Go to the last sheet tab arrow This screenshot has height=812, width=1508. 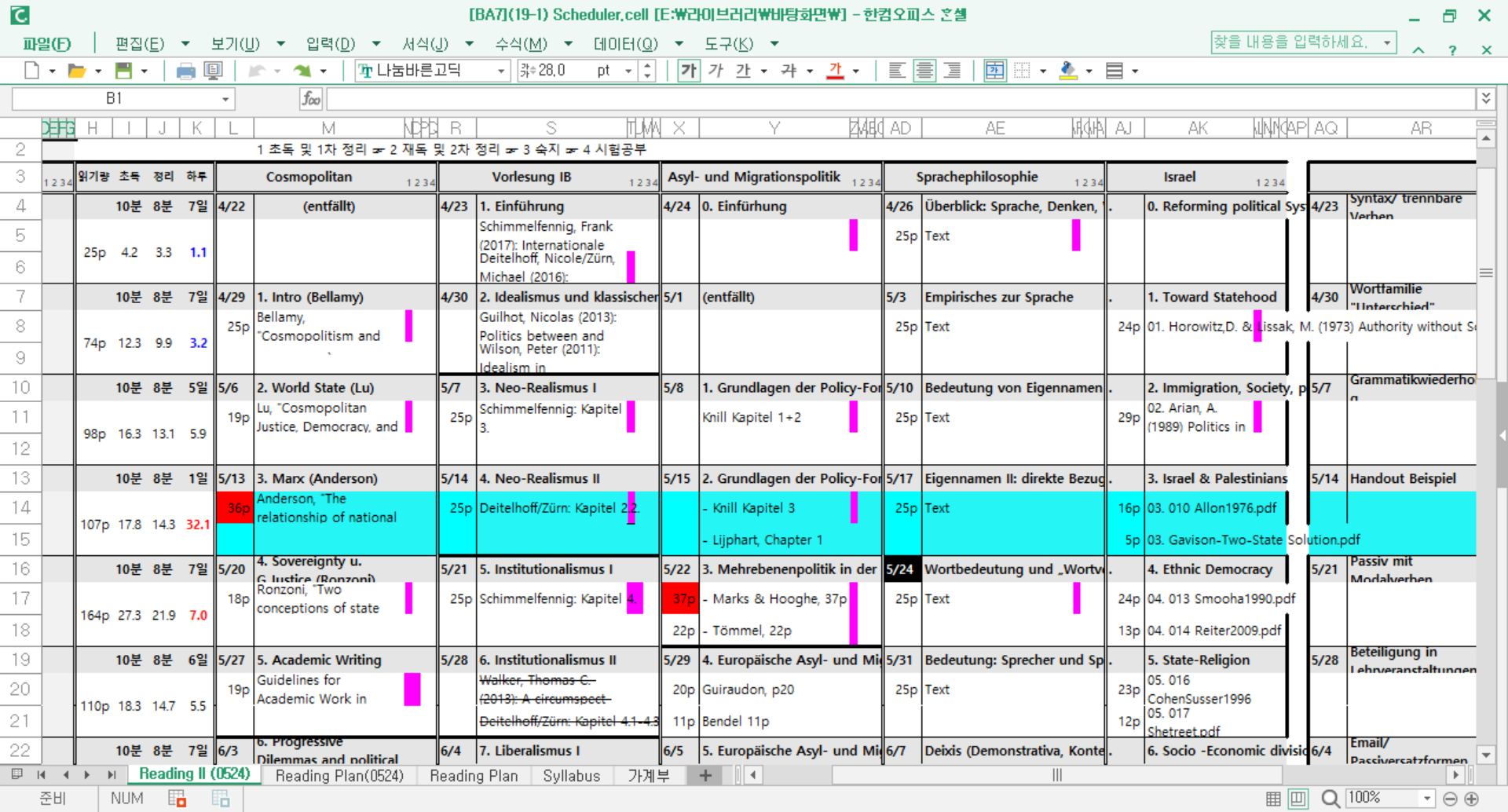pyautogui.click(x=112, y=775)
